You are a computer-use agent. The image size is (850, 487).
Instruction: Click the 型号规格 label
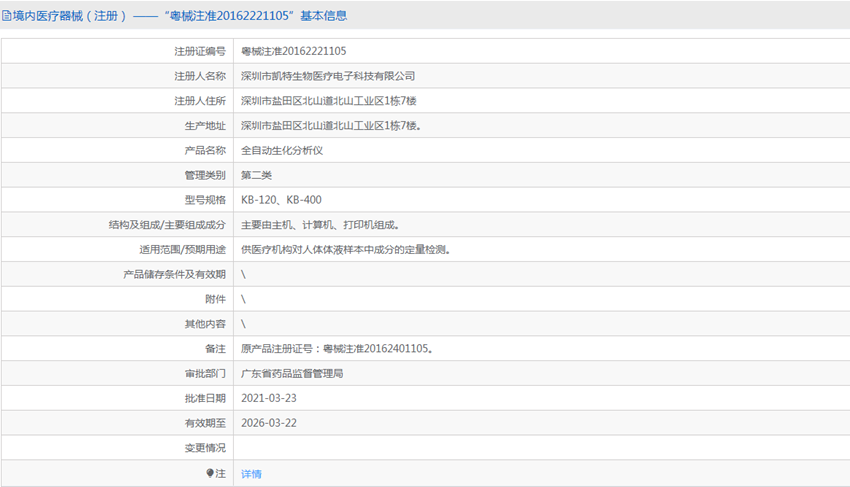pos(205,200)
